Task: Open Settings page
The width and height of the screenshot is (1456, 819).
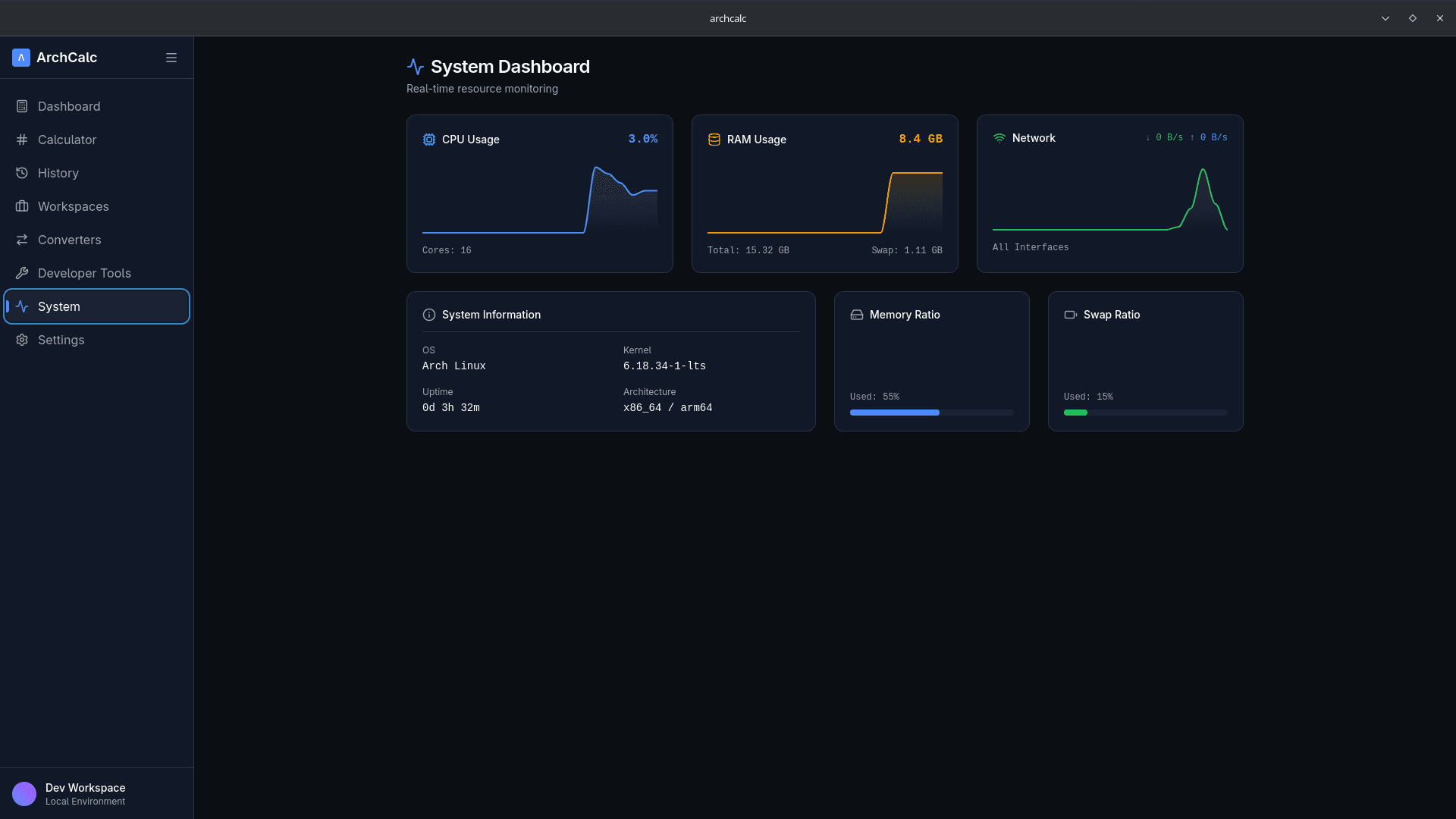Action: pyautogui.click(x=96, y=340)
